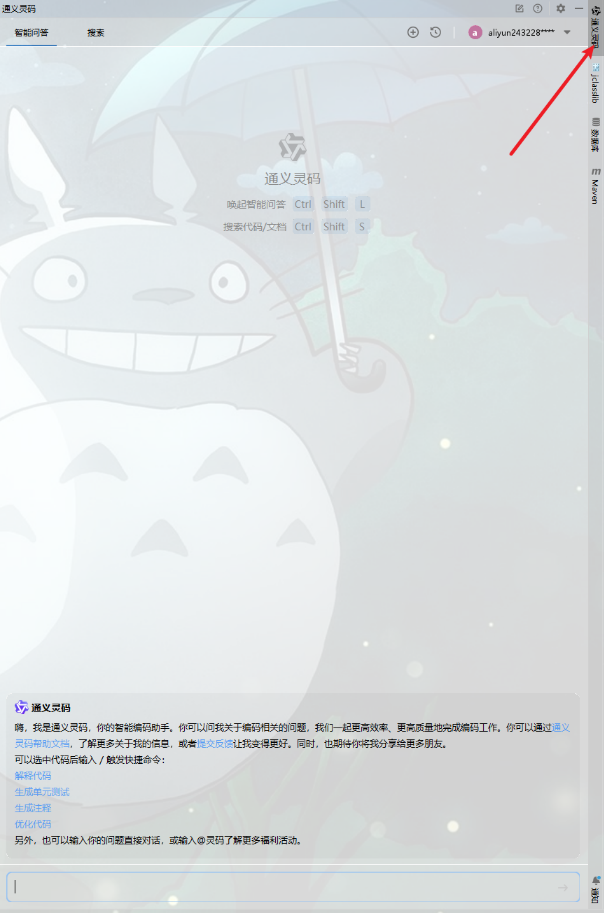Click the 通义灵码 sender name in the message
This screenshot has width=604, height=913.
51,707
